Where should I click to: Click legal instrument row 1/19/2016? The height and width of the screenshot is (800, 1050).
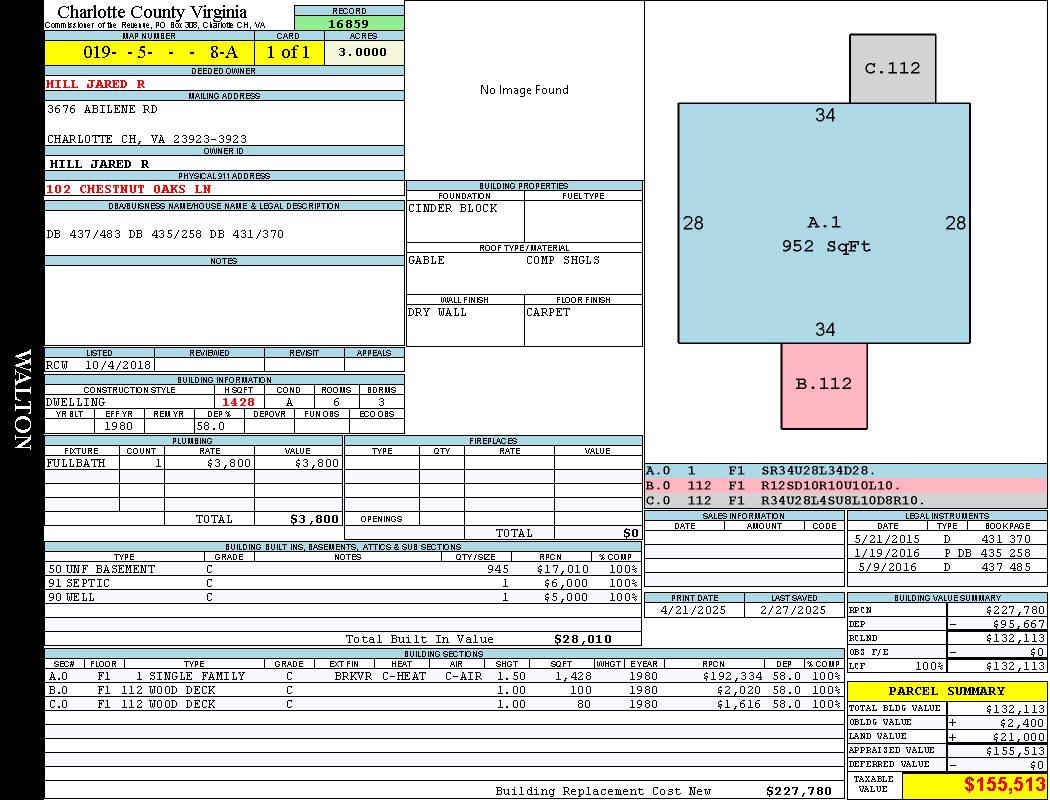[x=947, y=552]
